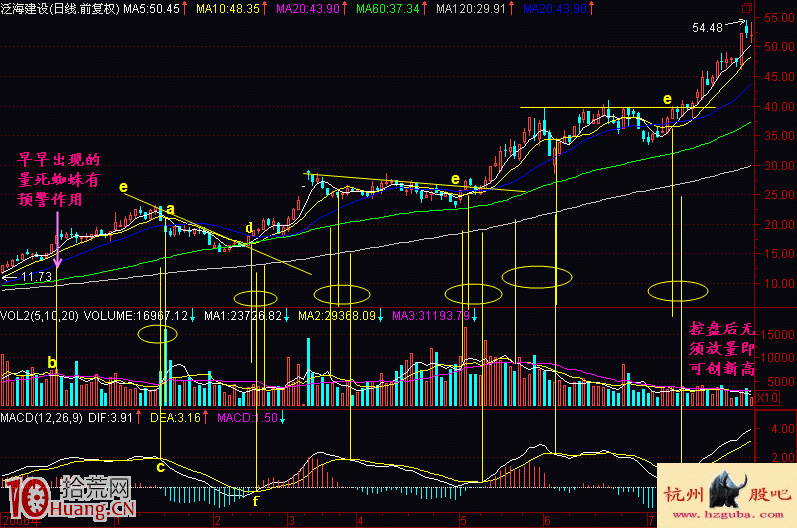Select the MA10:48.35 indicator label
The height and width of the screenshot is (528, 797).
tap(228, 9)
